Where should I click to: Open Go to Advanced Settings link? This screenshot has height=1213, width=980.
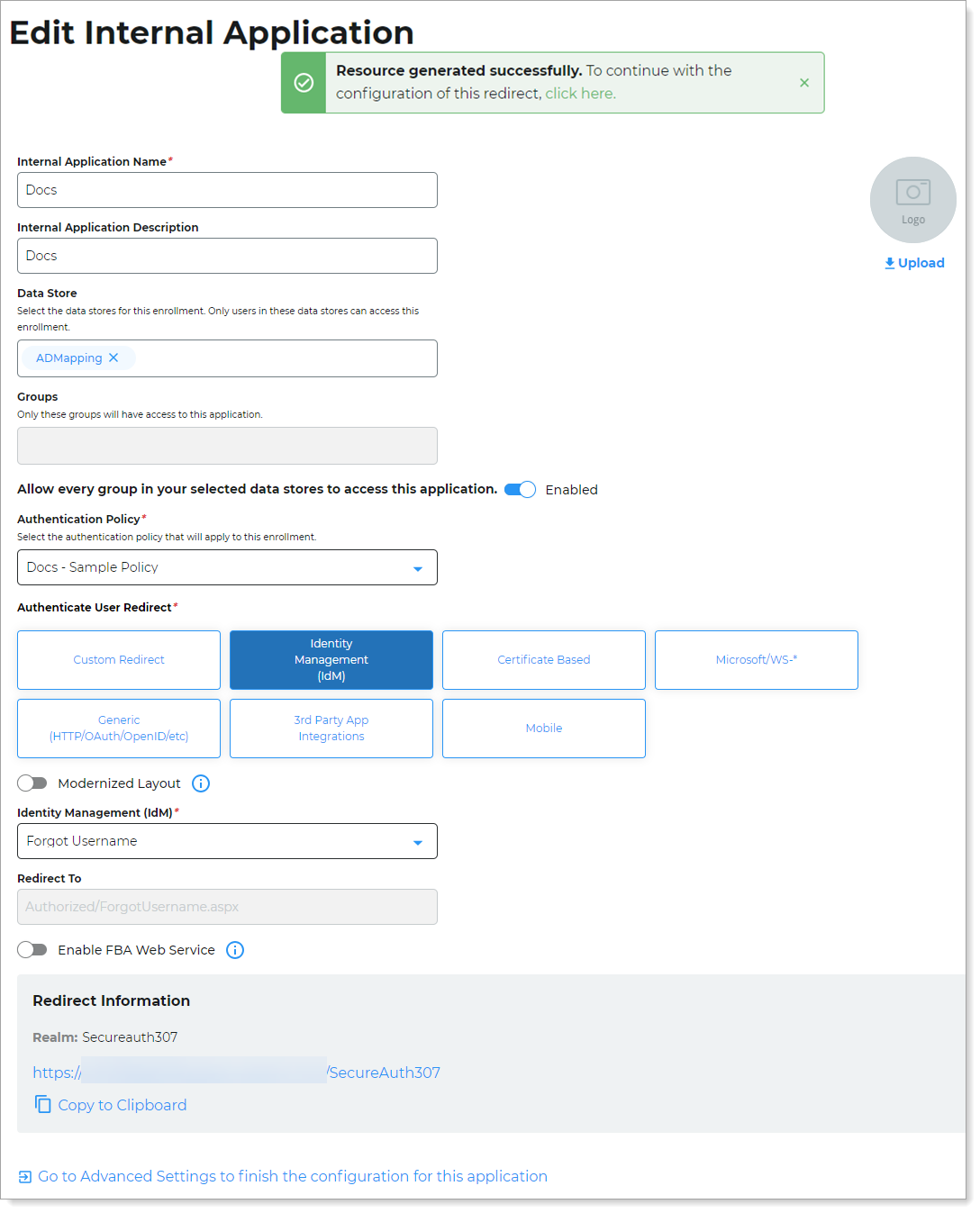click(x=292, y=1176)
